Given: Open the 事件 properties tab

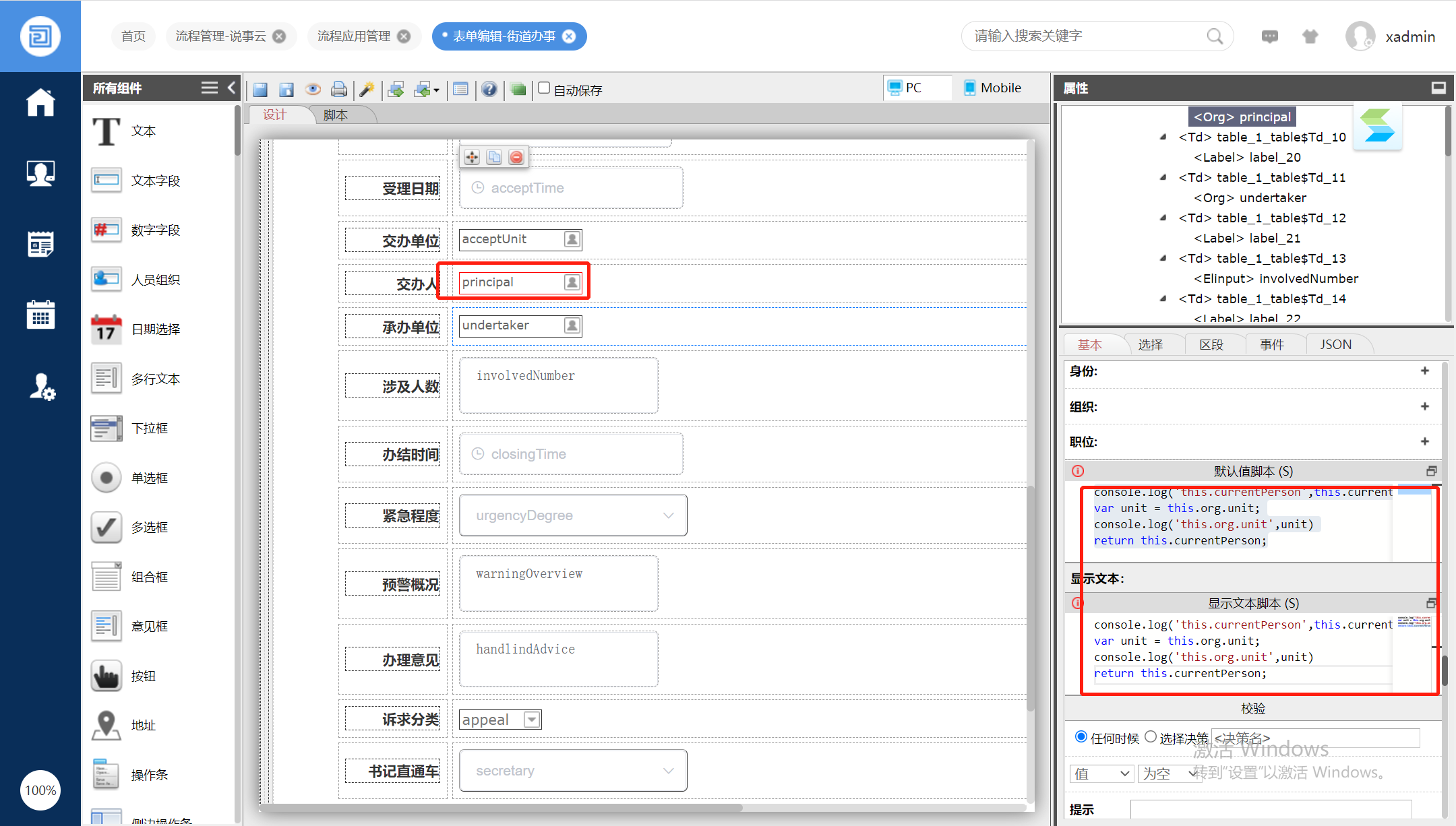Looking at the screenshot, I should [1272, 344].
